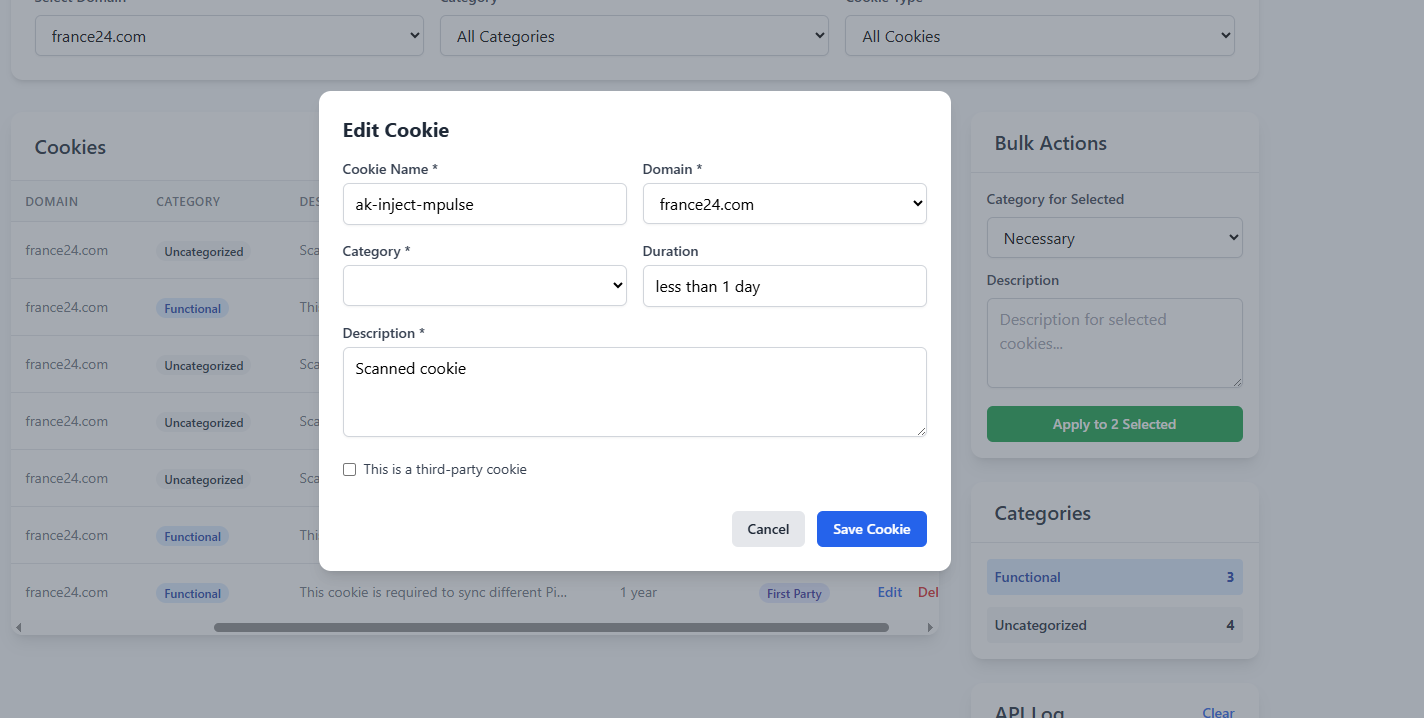Click the Description textarea containing Scanned cookie
This screenshot has height=718, width=1424.
tap(634, 390)
